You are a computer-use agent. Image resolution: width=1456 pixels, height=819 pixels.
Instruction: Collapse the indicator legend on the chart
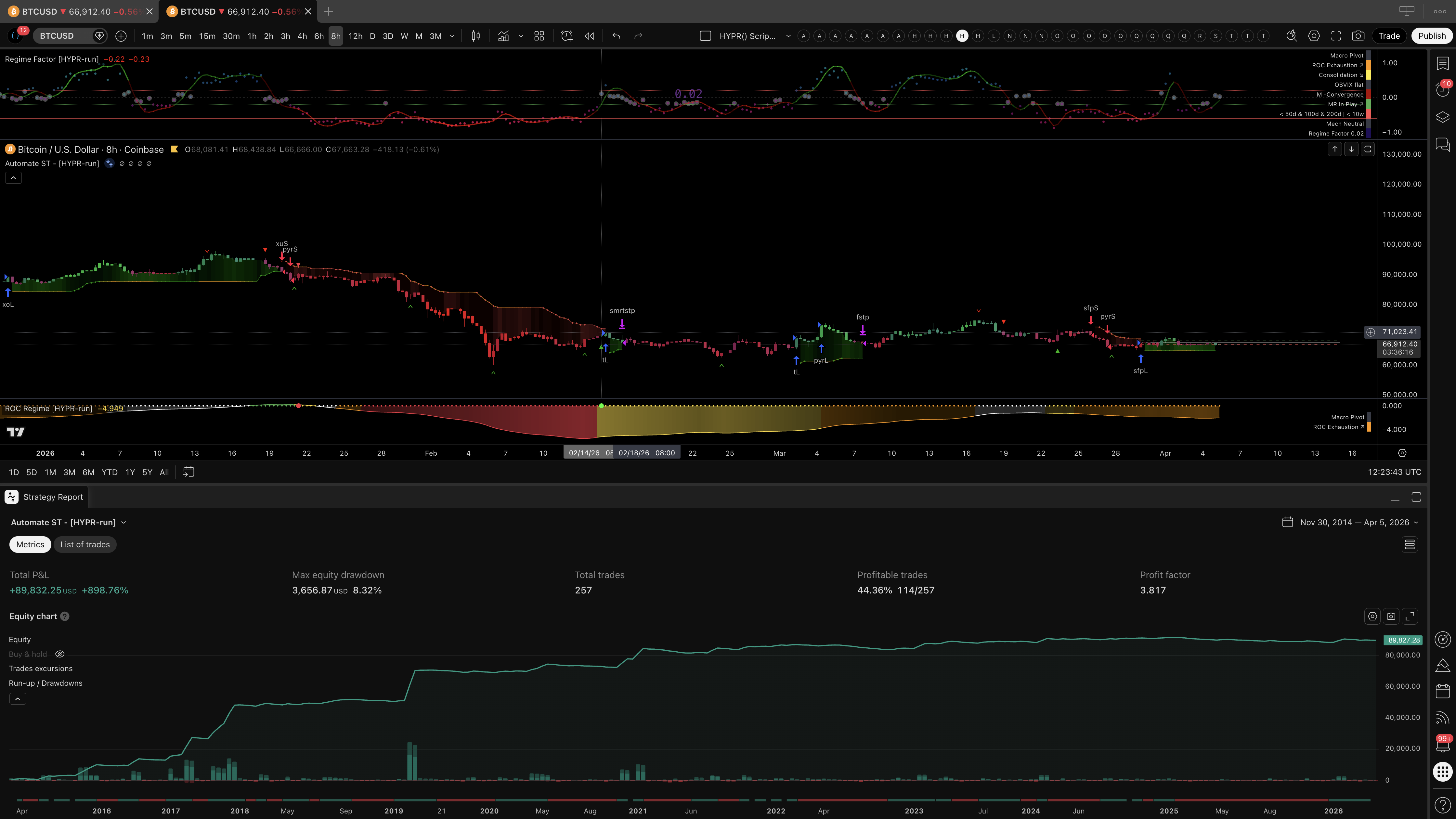pos(14,177)
